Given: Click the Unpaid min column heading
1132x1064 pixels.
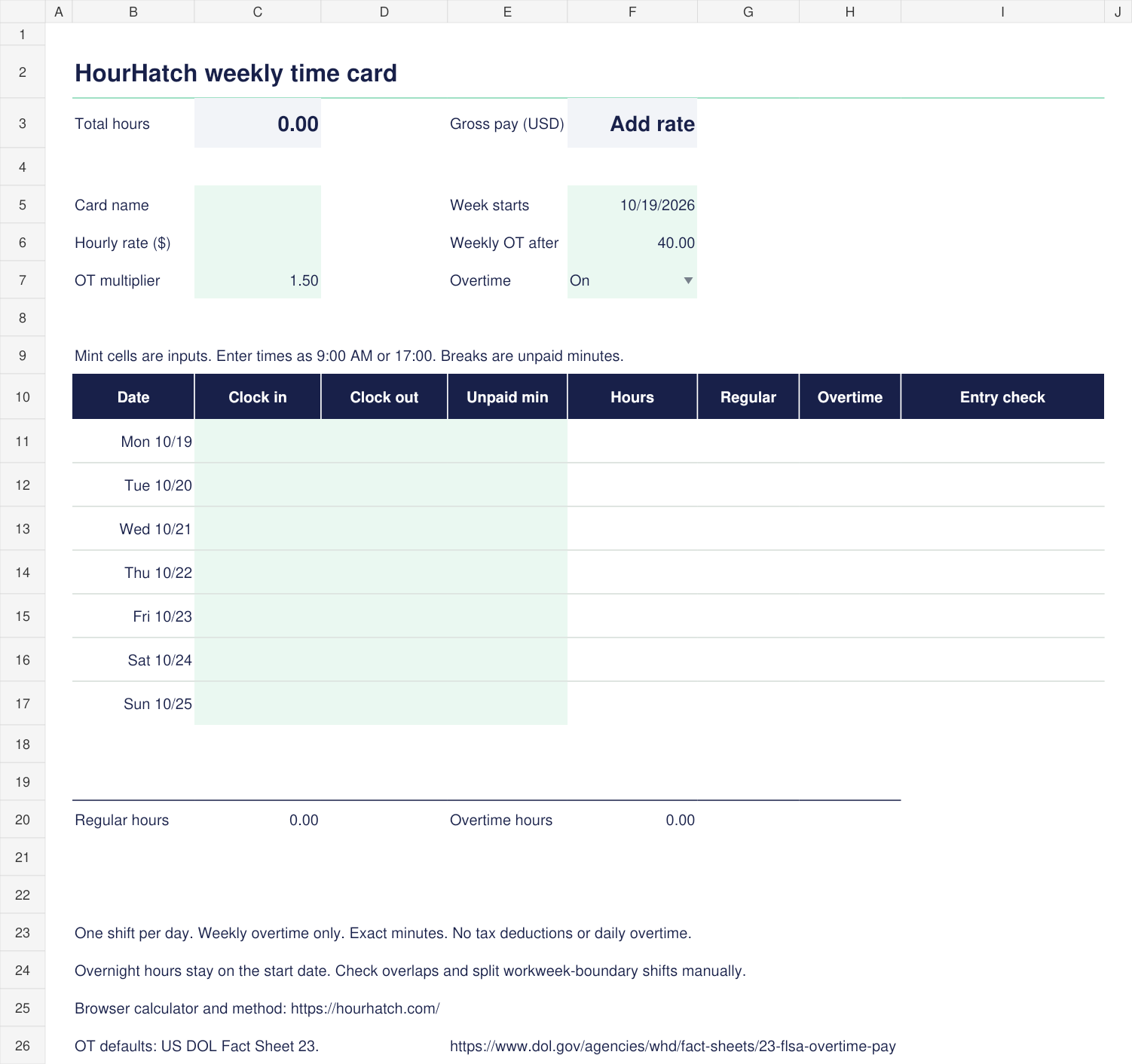Looking at the screenshot, I should [507, 397].
